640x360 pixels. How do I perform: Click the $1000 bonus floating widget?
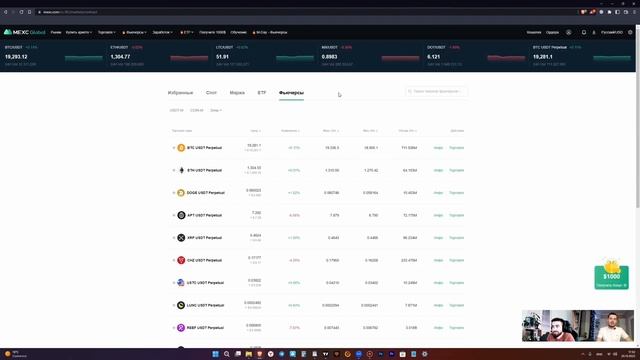pos(611,275)
